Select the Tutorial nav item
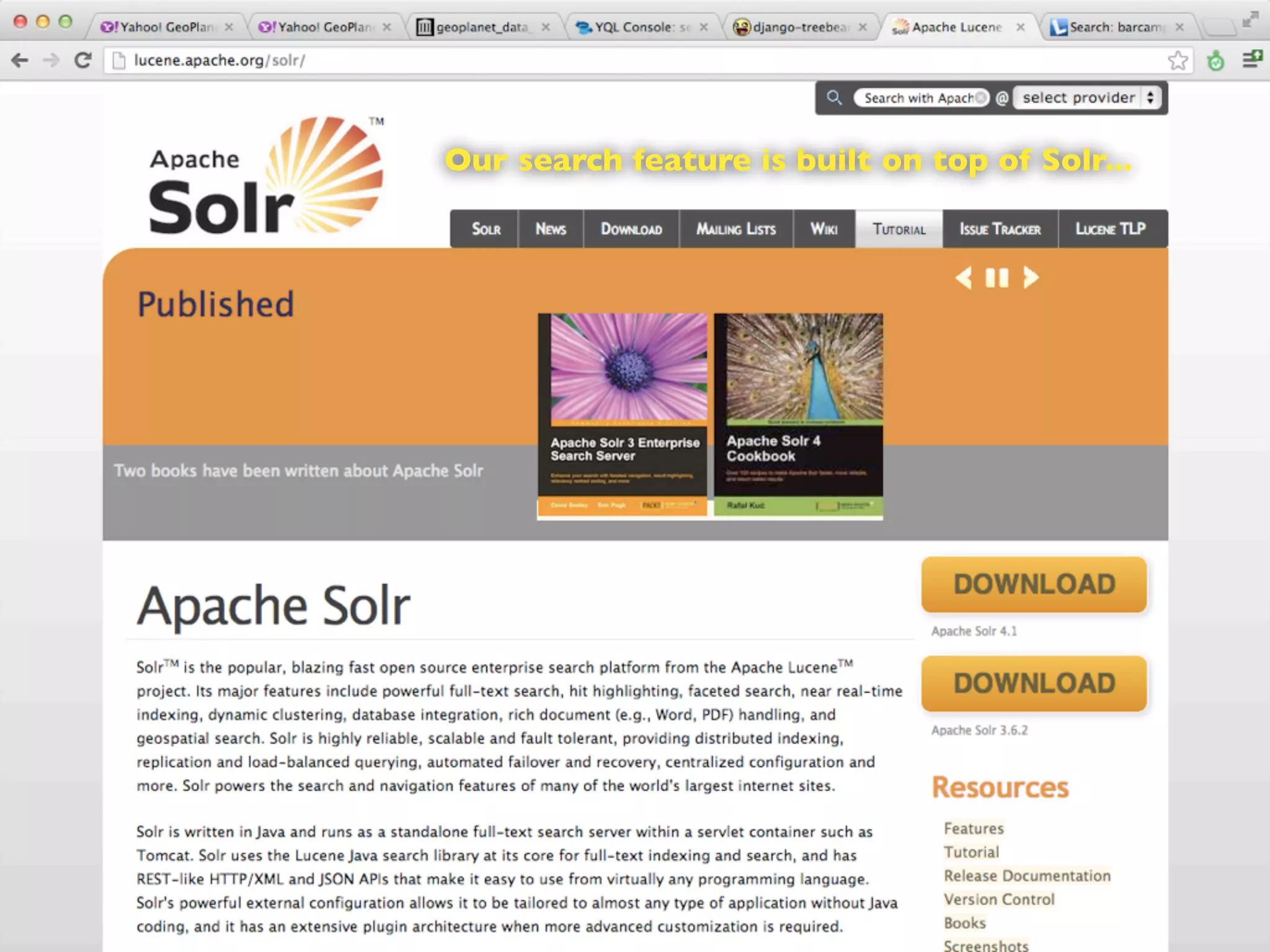This screenshot has width=1270, height=952. [x=899, y=229]
